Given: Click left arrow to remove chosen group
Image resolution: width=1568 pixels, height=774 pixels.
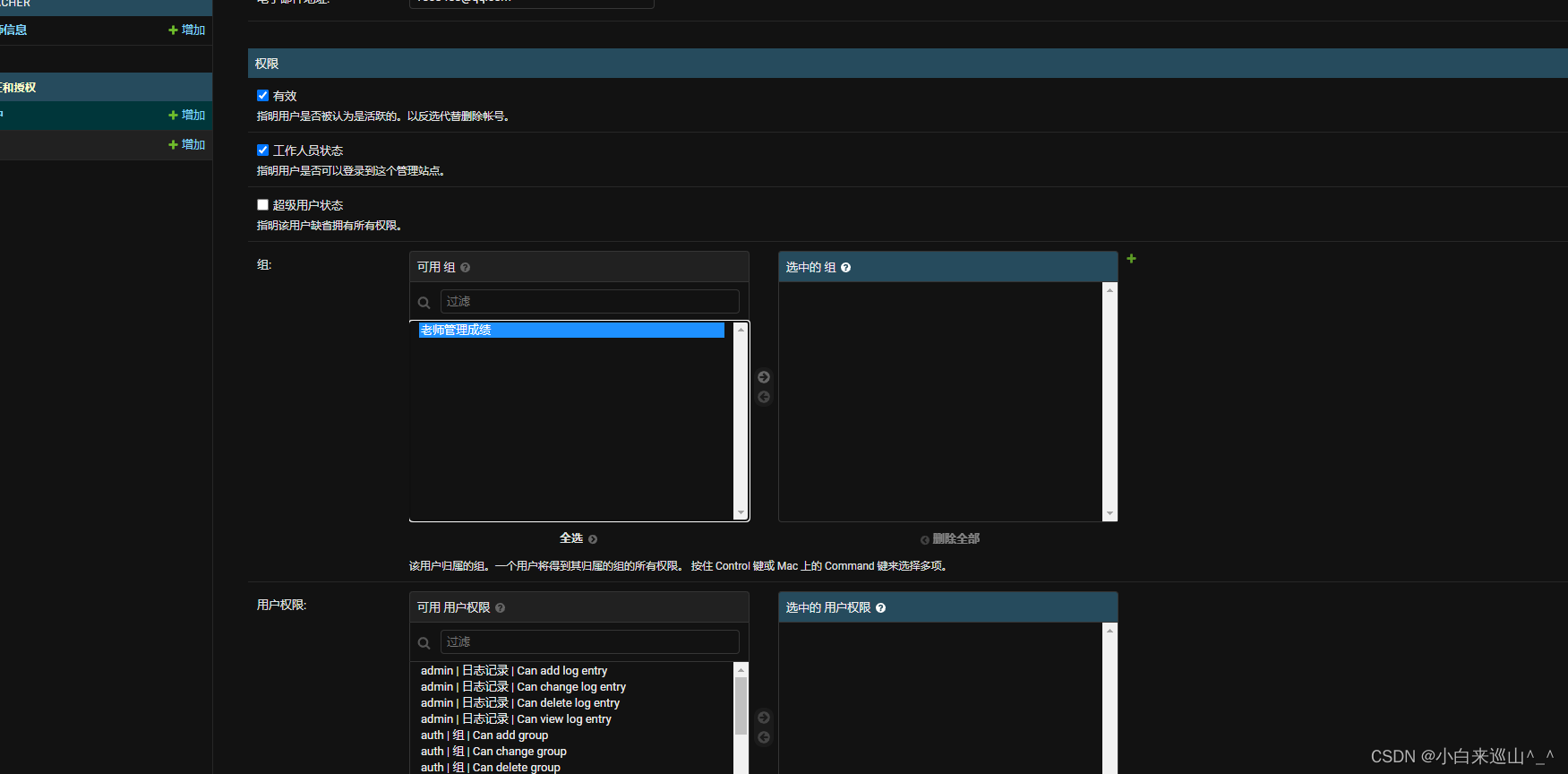Looking at the screenshot, I should (x=764, y=397).
